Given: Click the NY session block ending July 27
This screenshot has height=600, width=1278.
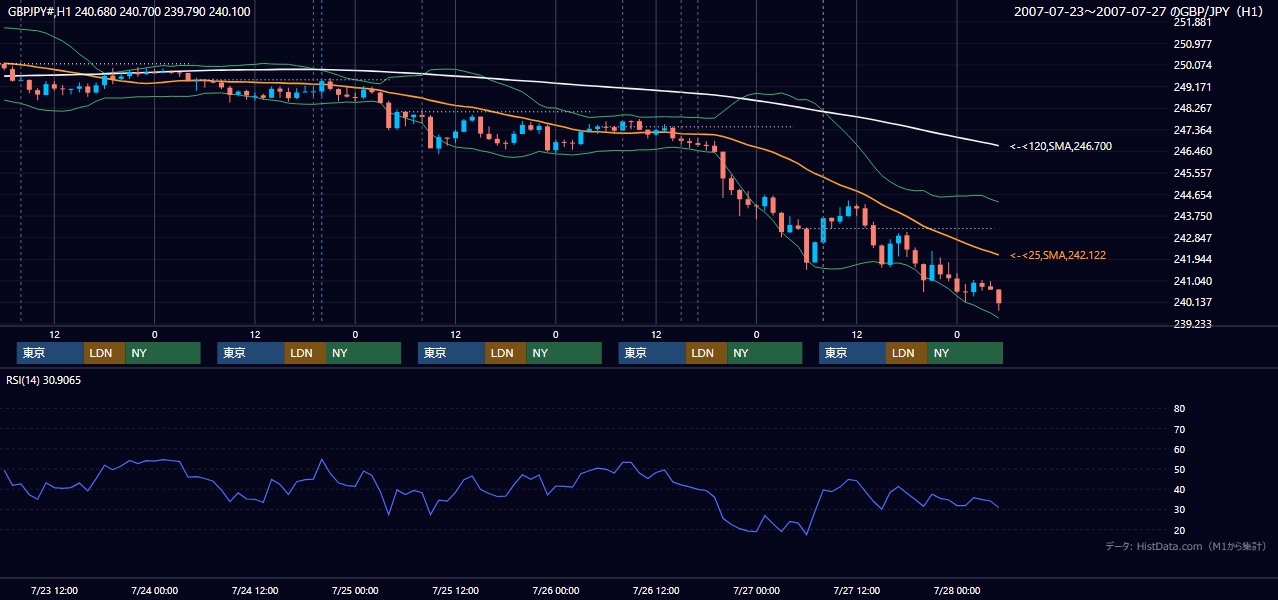Looking at the screenshot, I should click(964, 353).
